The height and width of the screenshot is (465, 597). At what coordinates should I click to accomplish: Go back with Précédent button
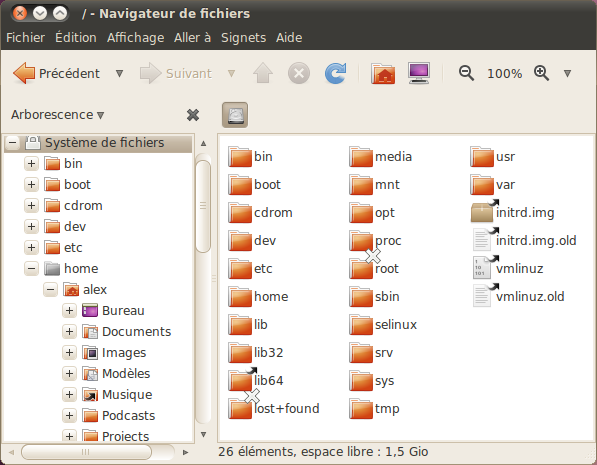pyautogui.click(x=56, y=73)
